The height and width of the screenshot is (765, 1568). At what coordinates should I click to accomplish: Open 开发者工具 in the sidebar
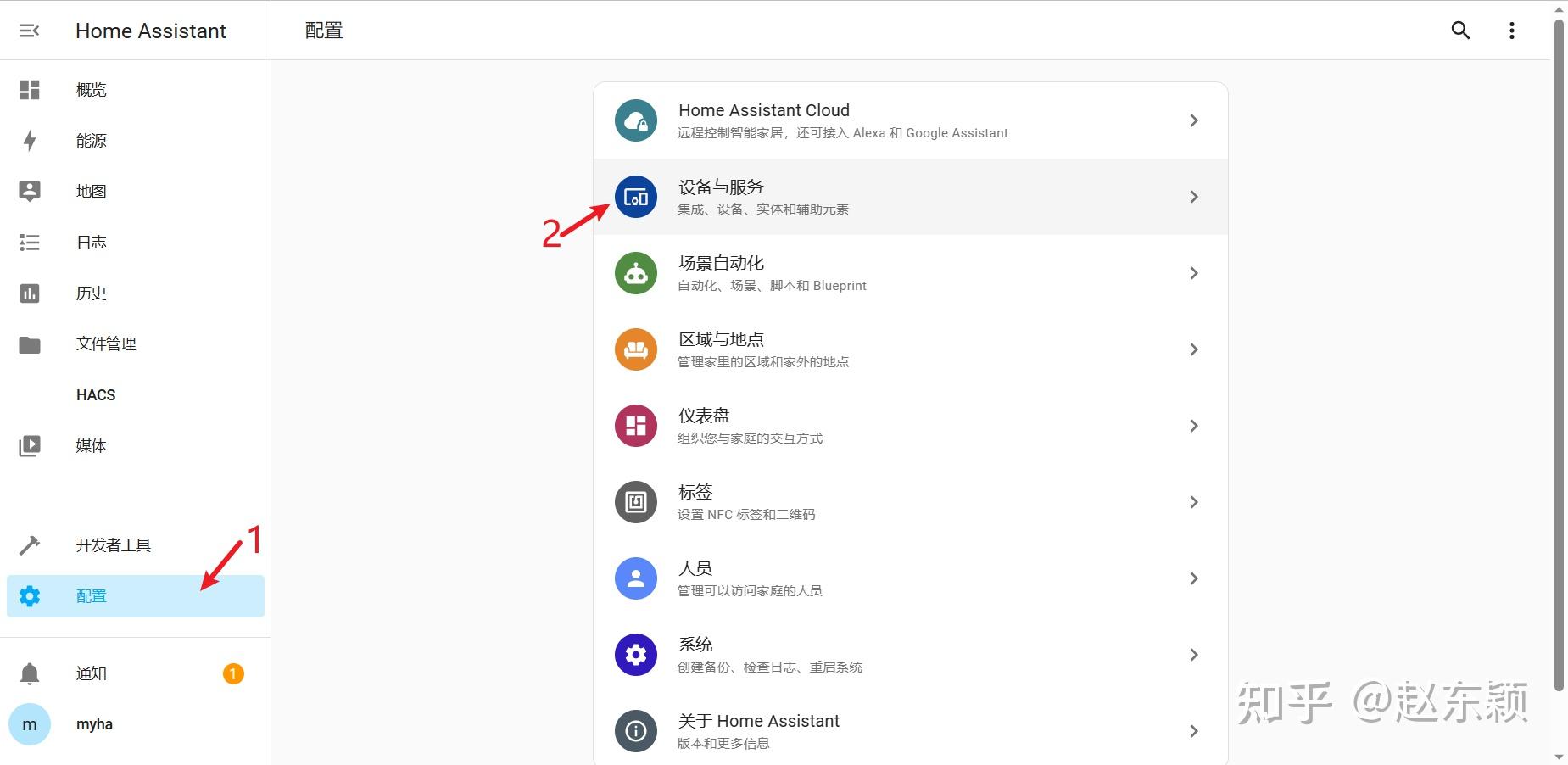pos(136,545)
